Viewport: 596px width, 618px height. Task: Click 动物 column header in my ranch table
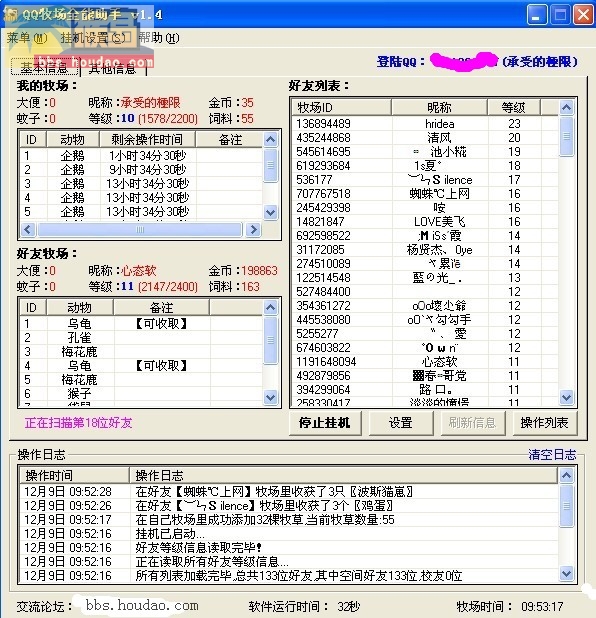tap(73, 139)
